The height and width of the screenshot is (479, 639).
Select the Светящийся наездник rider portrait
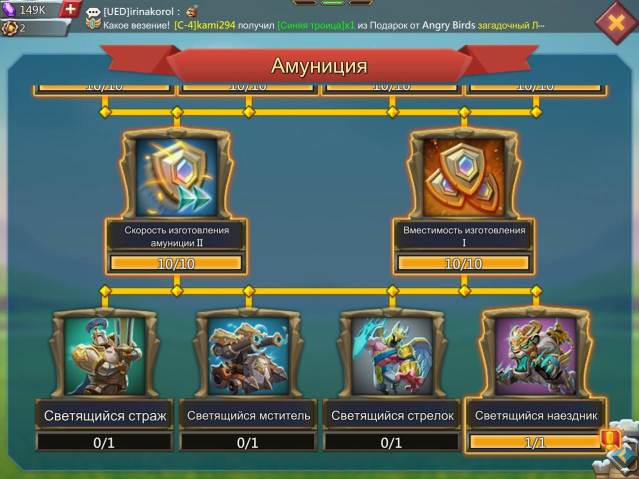(536, 356)
